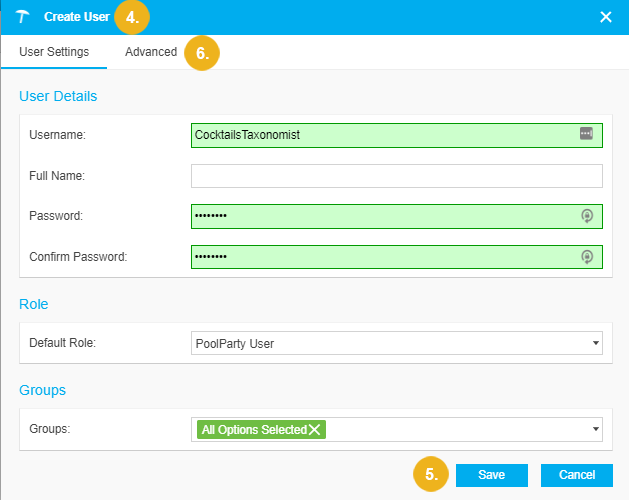The height and width of the screenshot is (500, 629).
Task: Click the PoolParty logo icon in title bar
Action: [x=22, y=17]
